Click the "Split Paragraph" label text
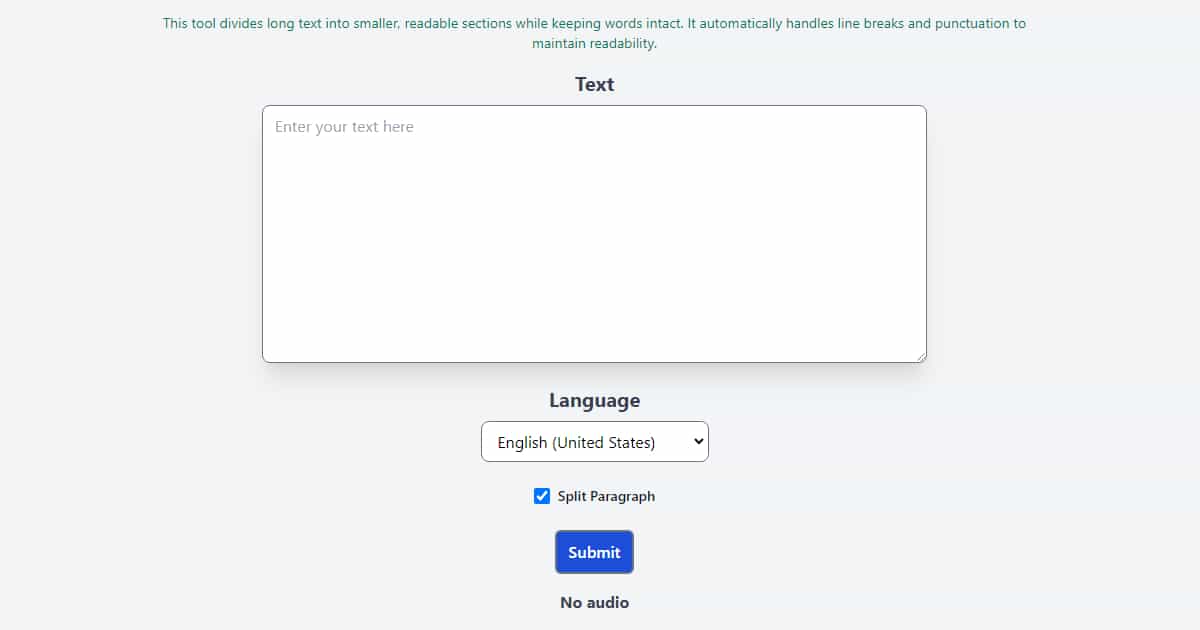1200x630 pixels. [606, 496]
